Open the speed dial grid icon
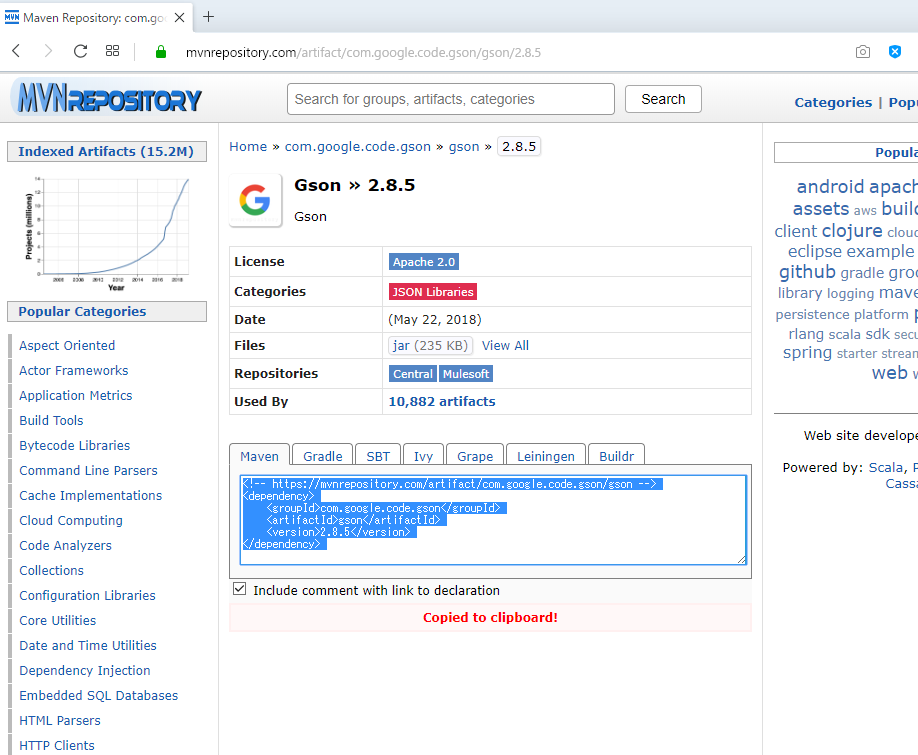 [x=112, y=52]
